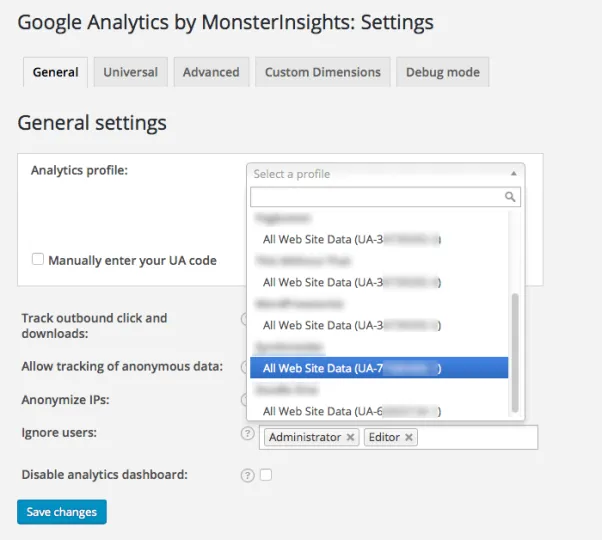Click the profile dropdown scrollbar thumb
602x540 pixels.
coord(515,352)
